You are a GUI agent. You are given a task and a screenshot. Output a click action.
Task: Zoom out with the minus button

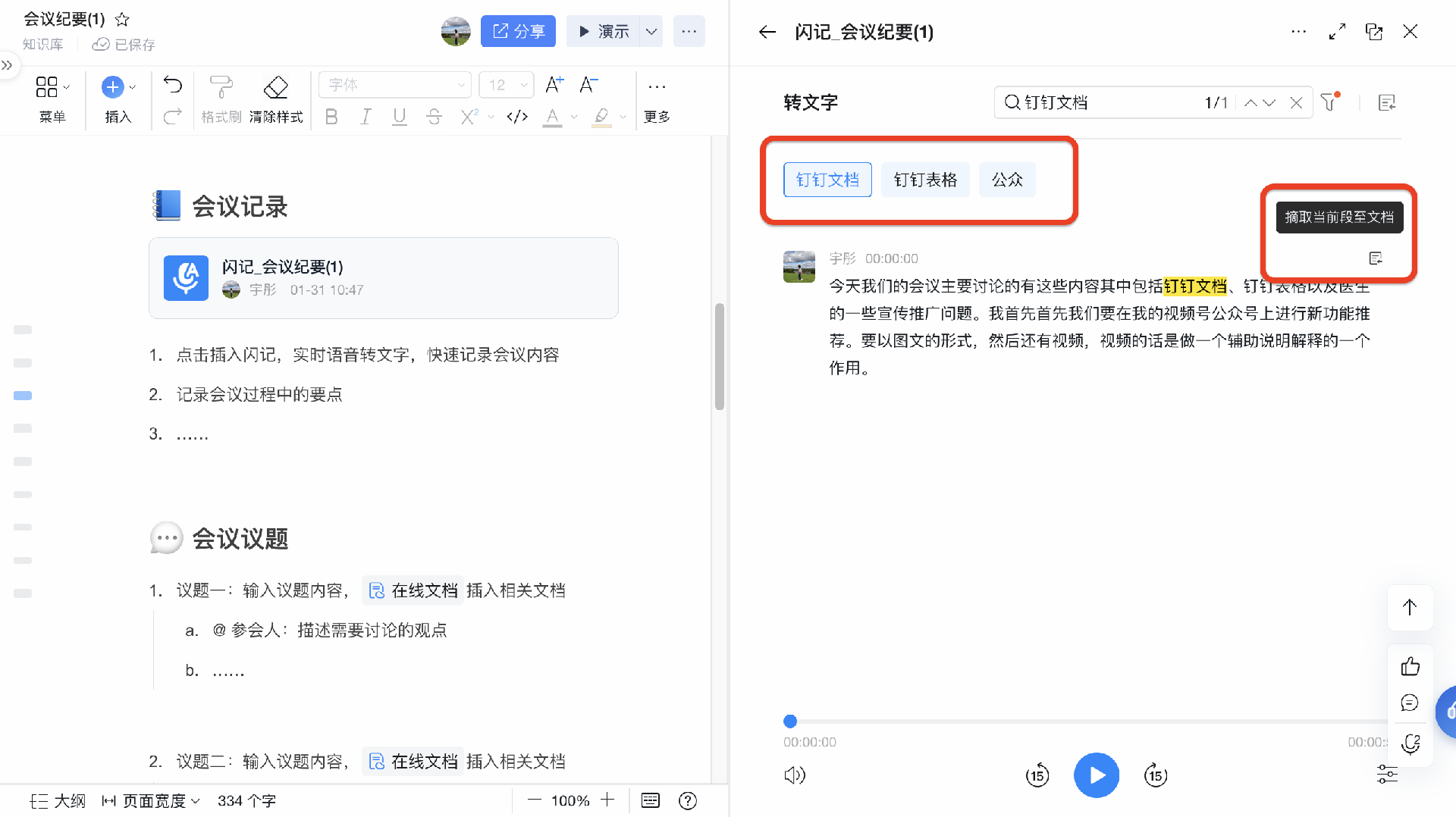(535, 800)
